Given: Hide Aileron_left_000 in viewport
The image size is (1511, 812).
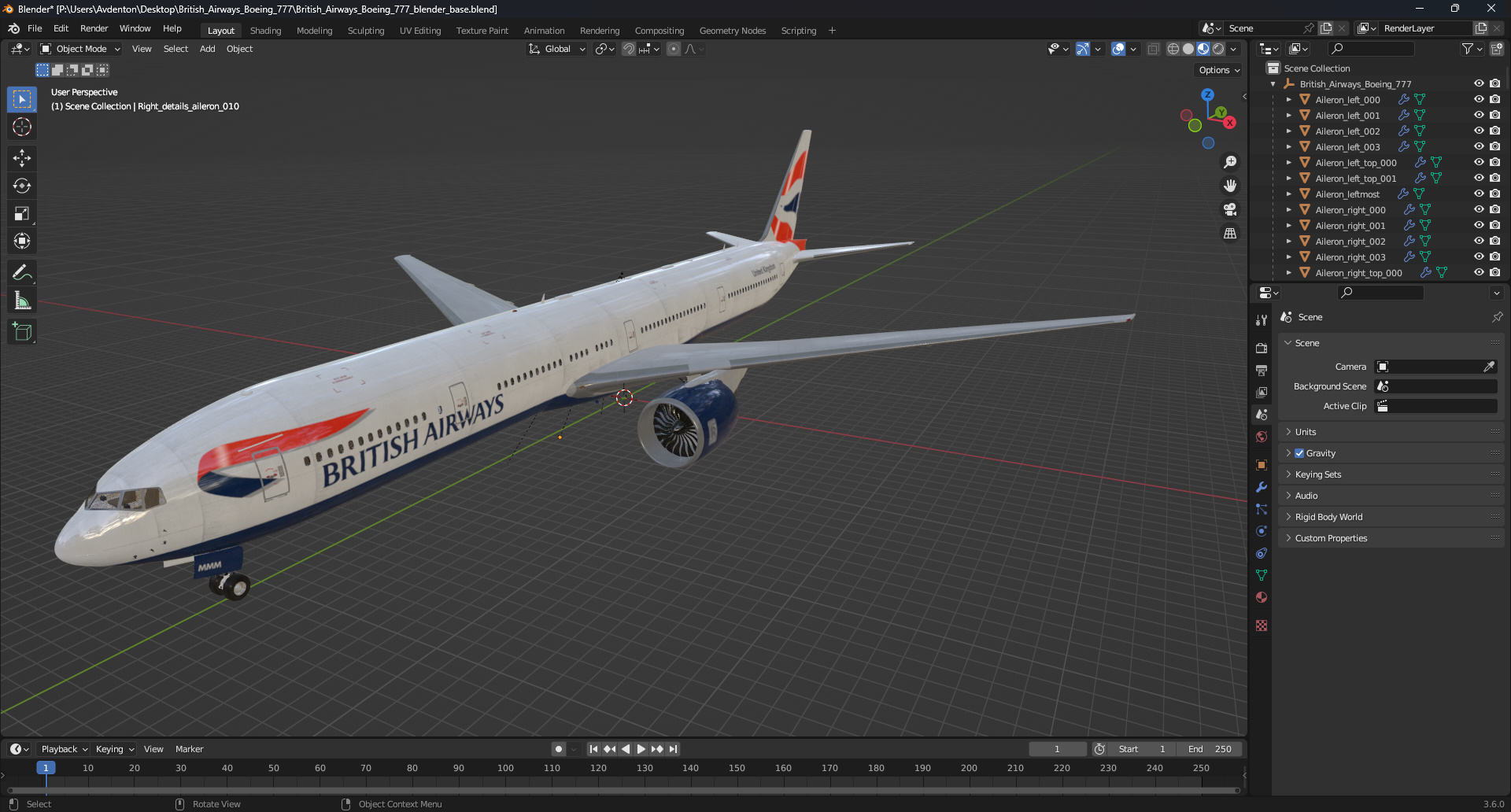Looking at the screenshot, I should (x=1479, y=100).
